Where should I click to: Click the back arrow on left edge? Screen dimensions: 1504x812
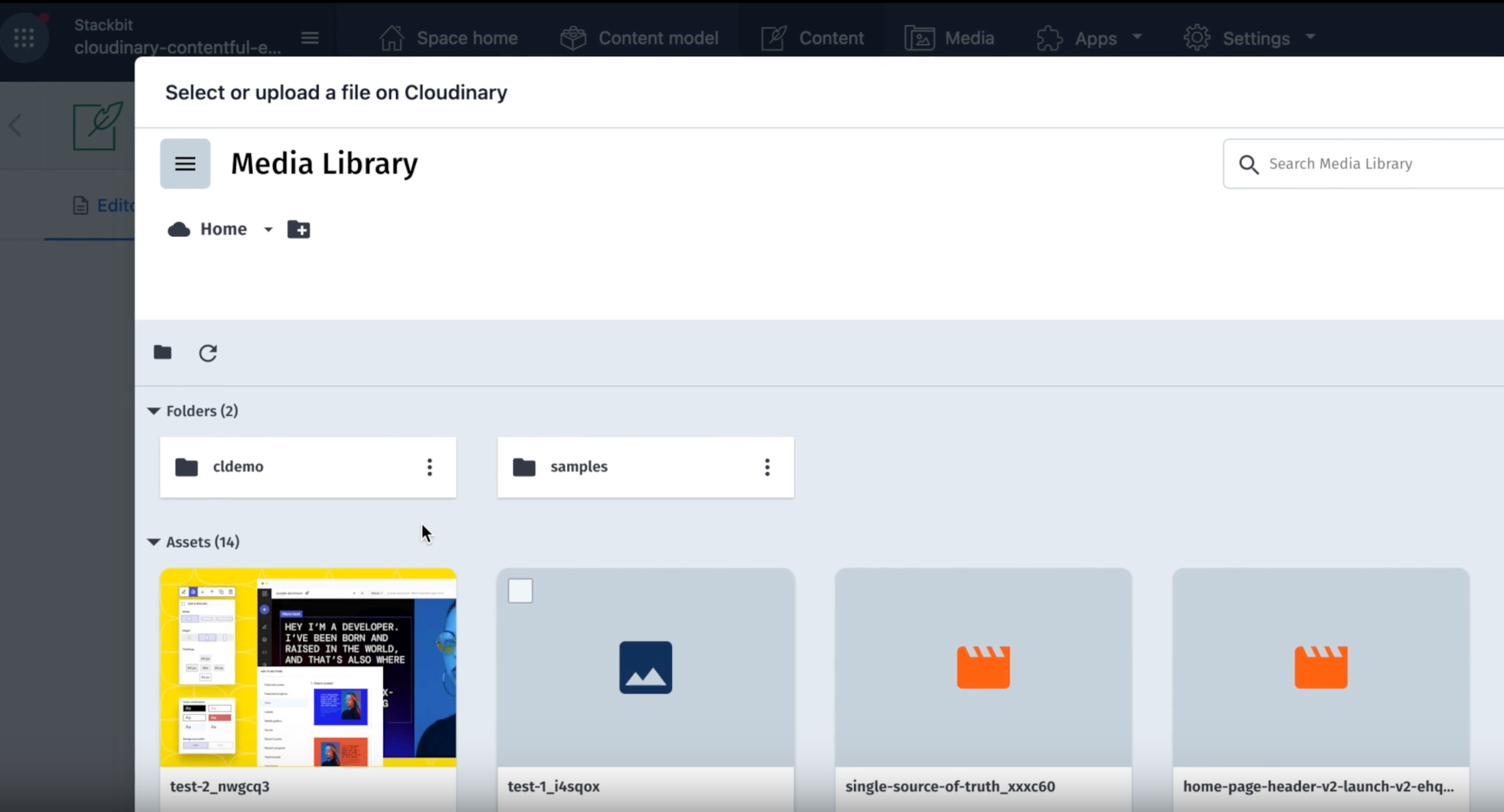16,126
